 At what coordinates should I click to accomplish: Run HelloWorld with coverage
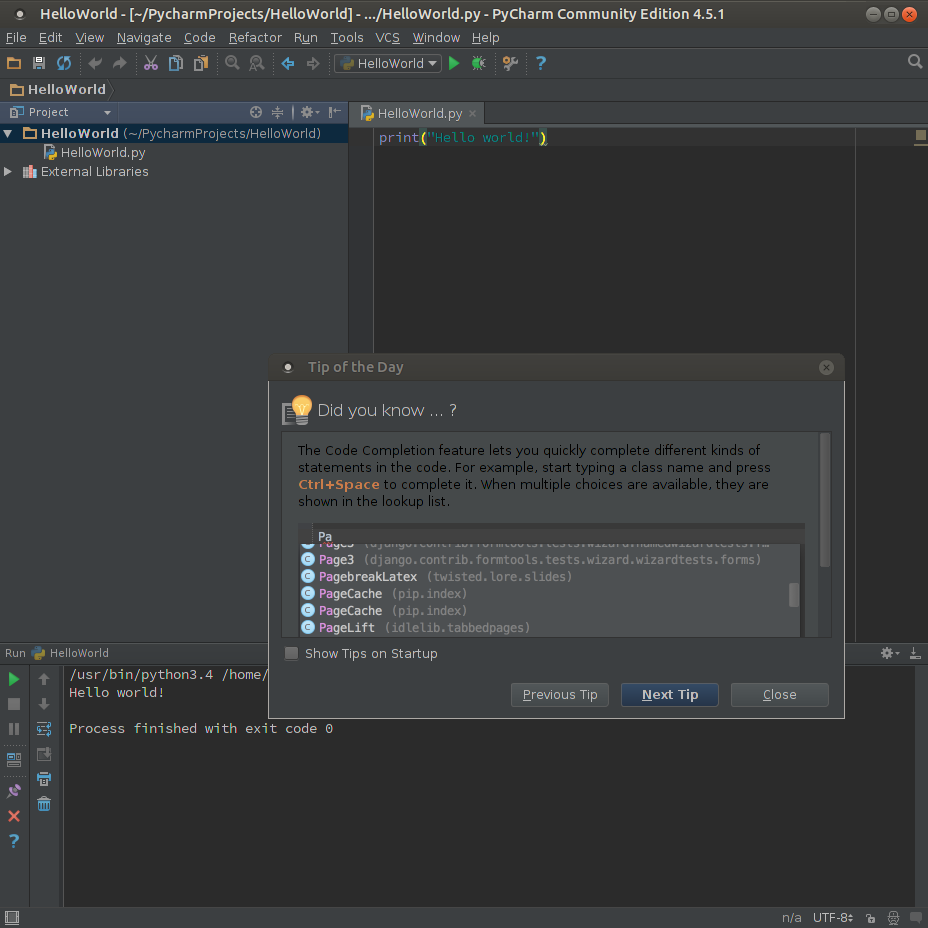click(510, 62)
